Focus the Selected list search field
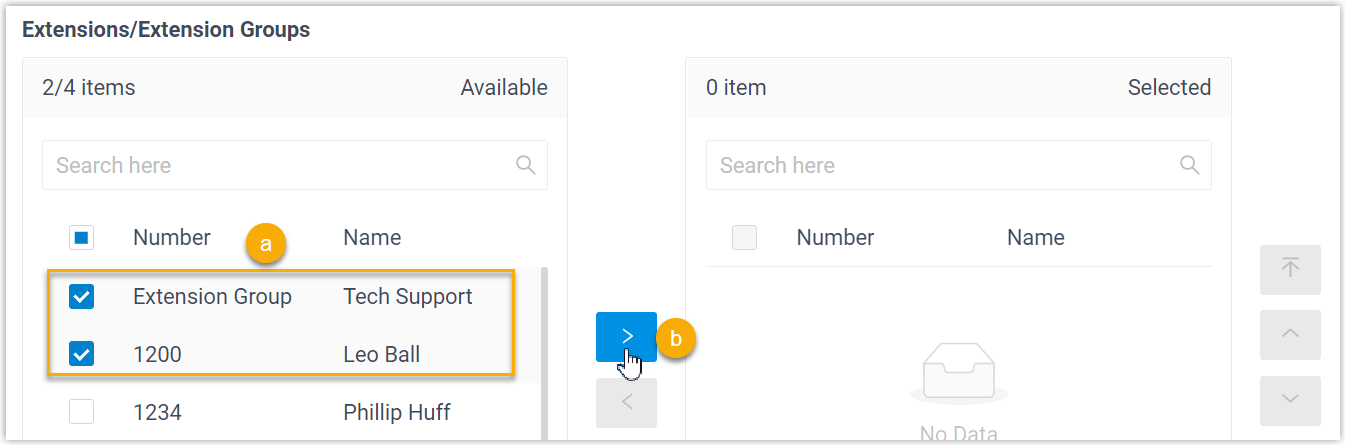Viewport: 1346px width, 446px height. pyautogui.click(x=945, y=165)
